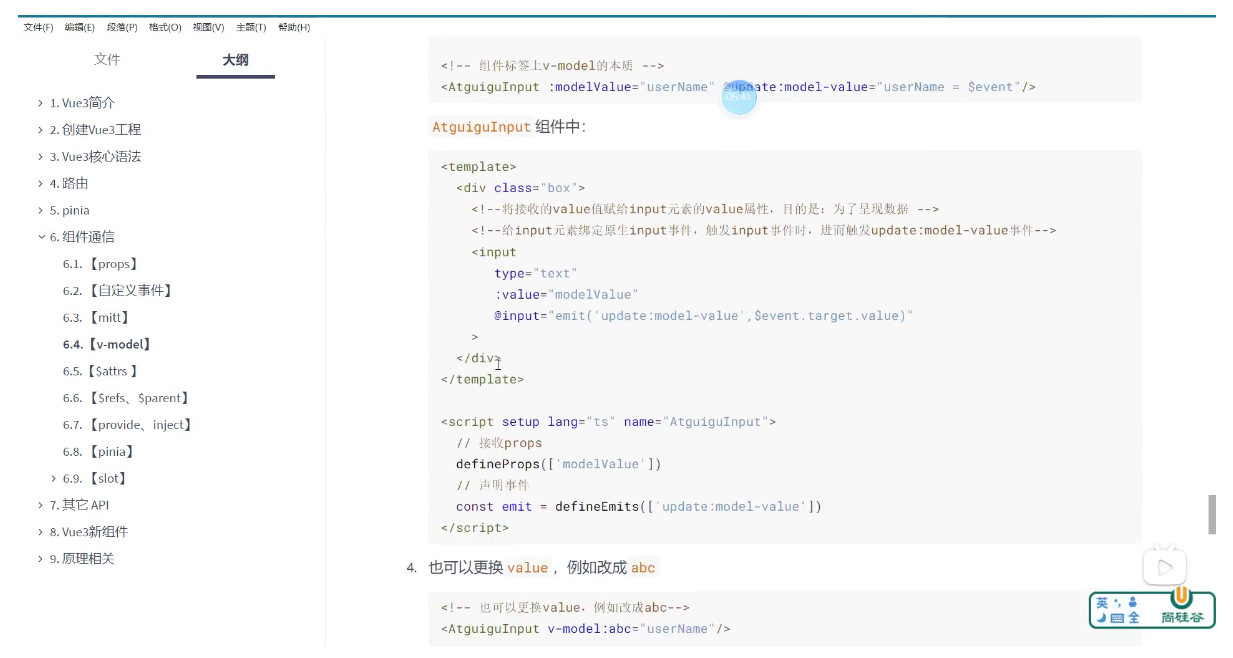
Task: Switch to the 文件 sidebar tab
Action: click(x=107, y=60)
